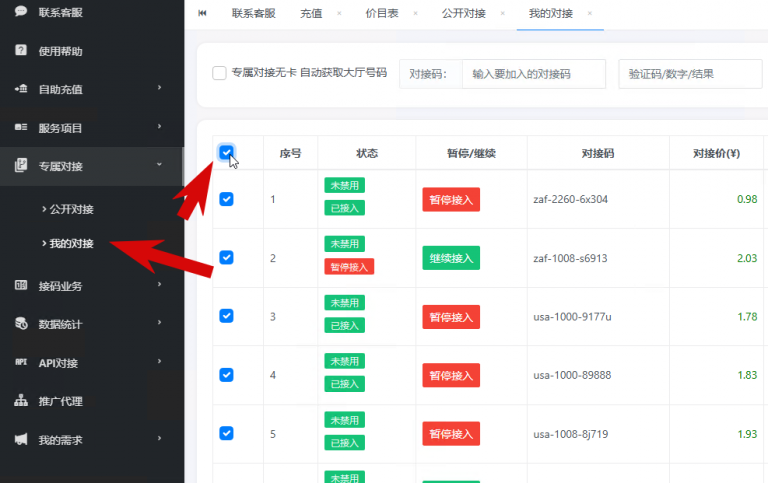Expand the 自助充值 menu chevron
Screen dimensions: 768x483
point(159,88)
